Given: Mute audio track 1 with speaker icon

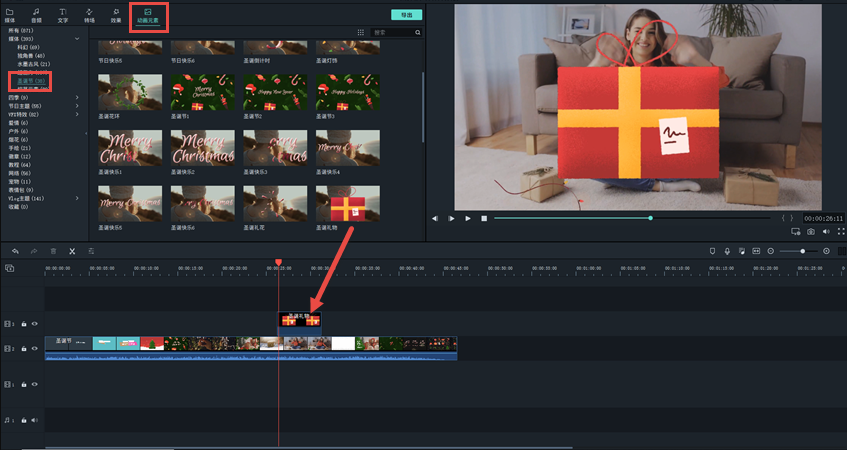Looking at the screenshot, I should tap(35, 420).
